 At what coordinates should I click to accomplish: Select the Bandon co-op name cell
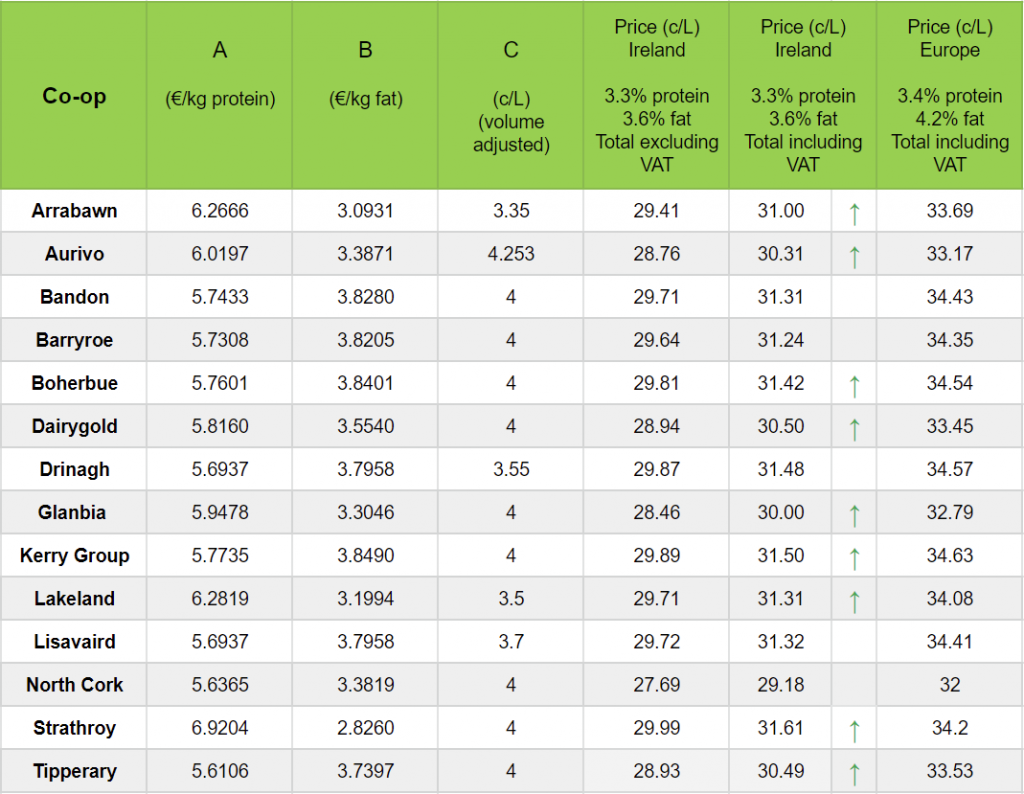click(x=74, y=297)
